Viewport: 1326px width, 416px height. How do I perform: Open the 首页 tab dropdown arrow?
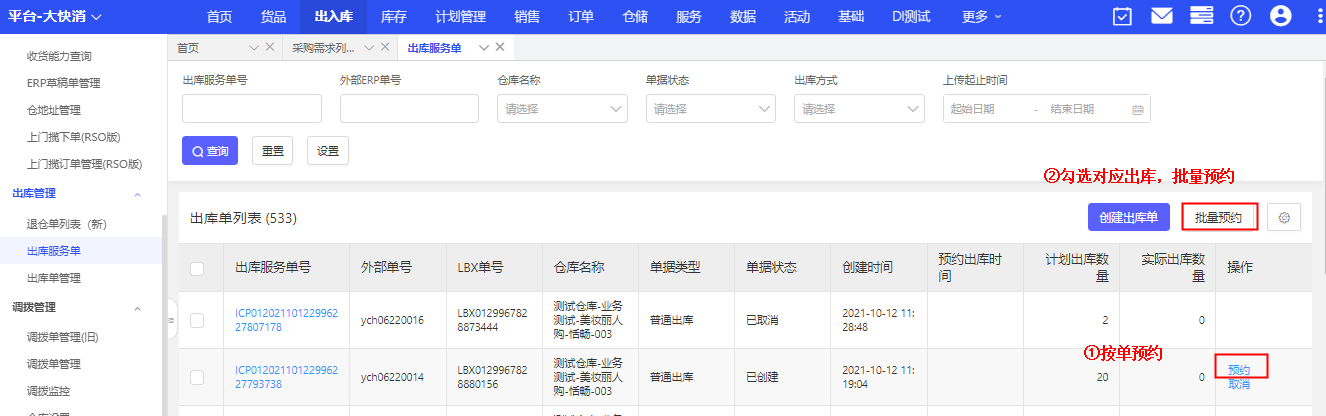[253, 47]
